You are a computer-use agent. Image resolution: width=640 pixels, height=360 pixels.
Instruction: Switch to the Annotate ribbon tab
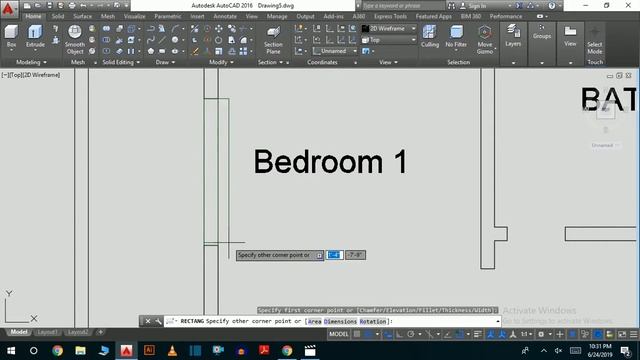225,16
